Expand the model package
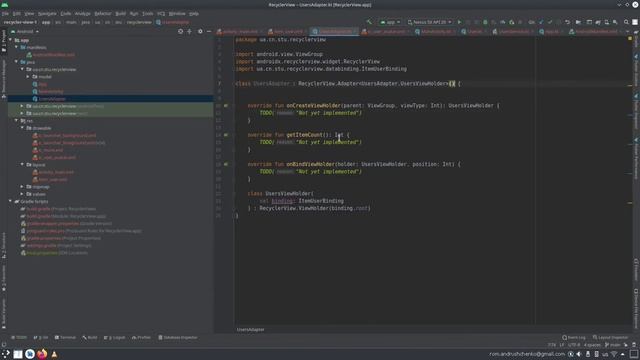Image resolution: width=640 pixels, height=360 pixels. click(28, 77)
